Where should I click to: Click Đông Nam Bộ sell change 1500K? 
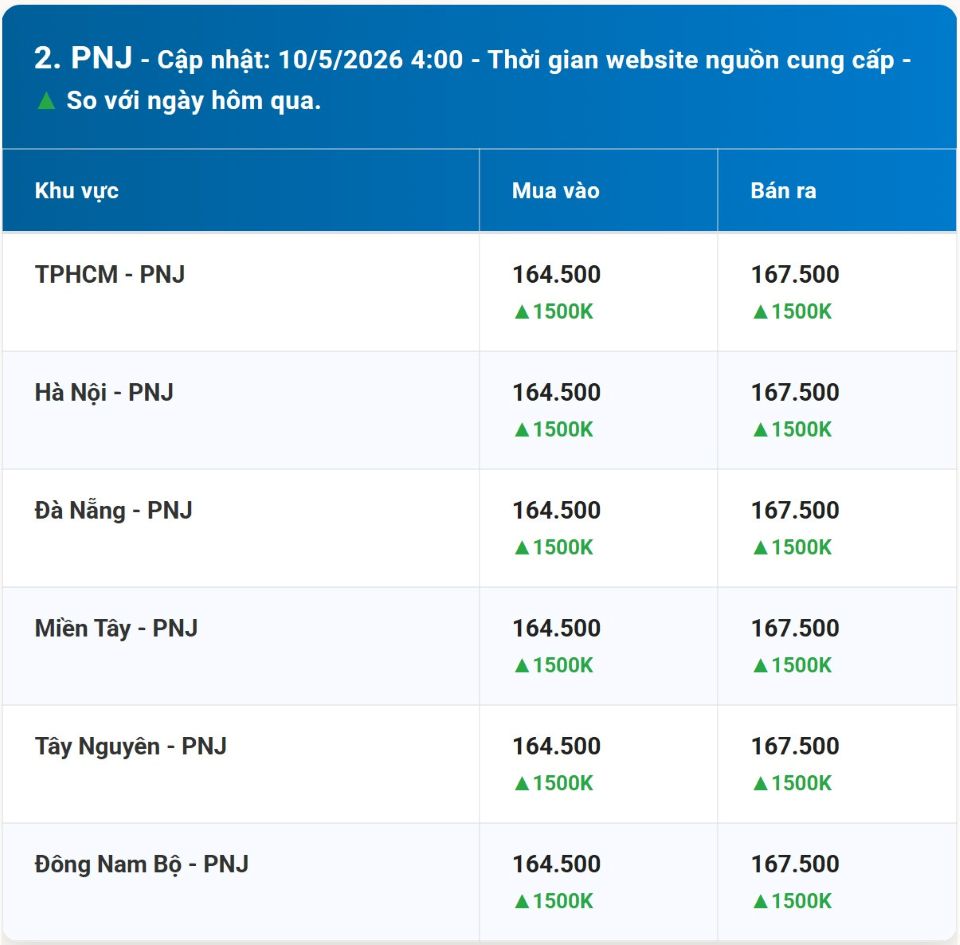tap(792, 901)
